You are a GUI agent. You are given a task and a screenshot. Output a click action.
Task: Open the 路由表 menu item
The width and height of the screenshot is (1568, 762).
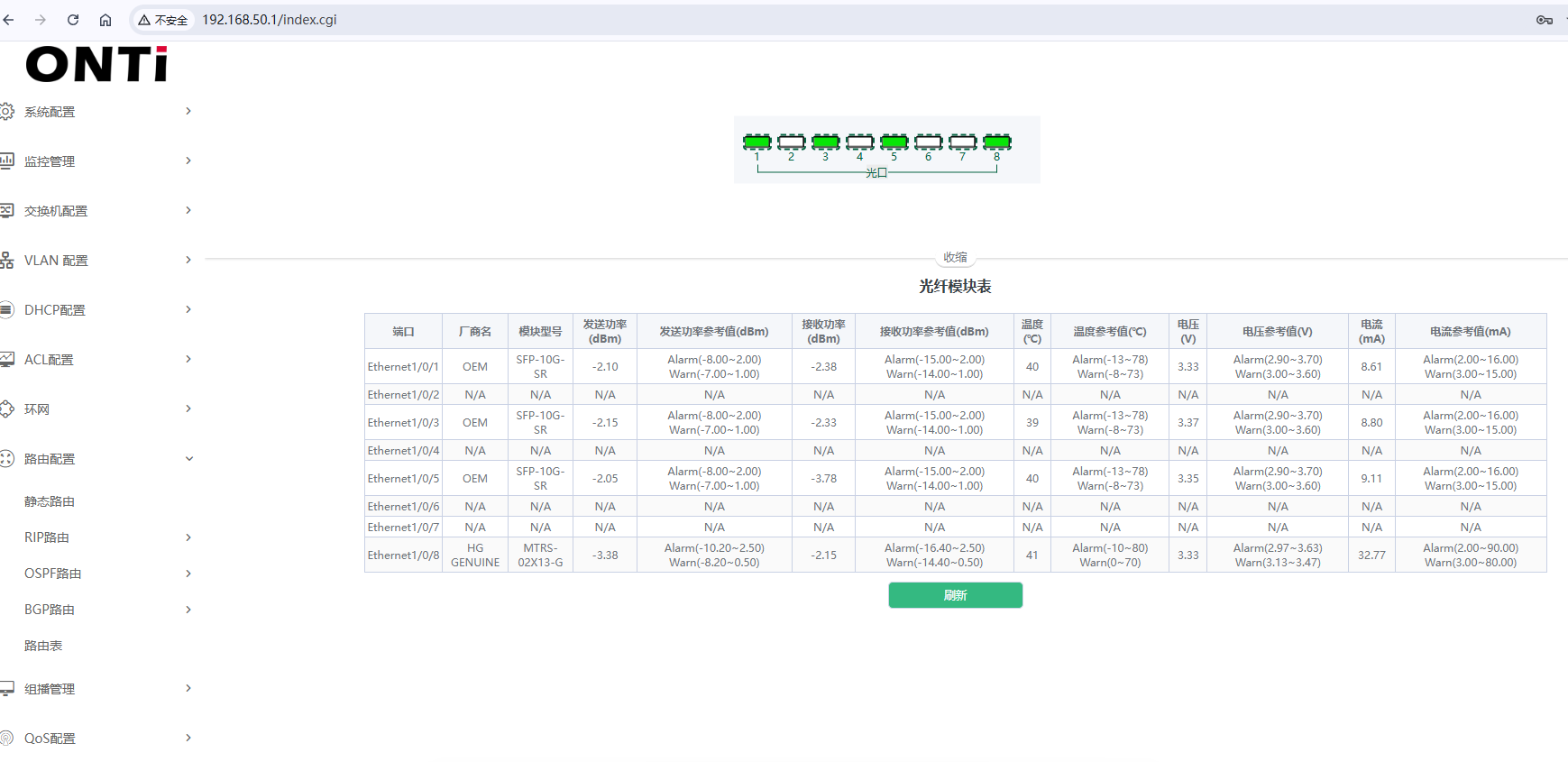click(x=43, y=646)
